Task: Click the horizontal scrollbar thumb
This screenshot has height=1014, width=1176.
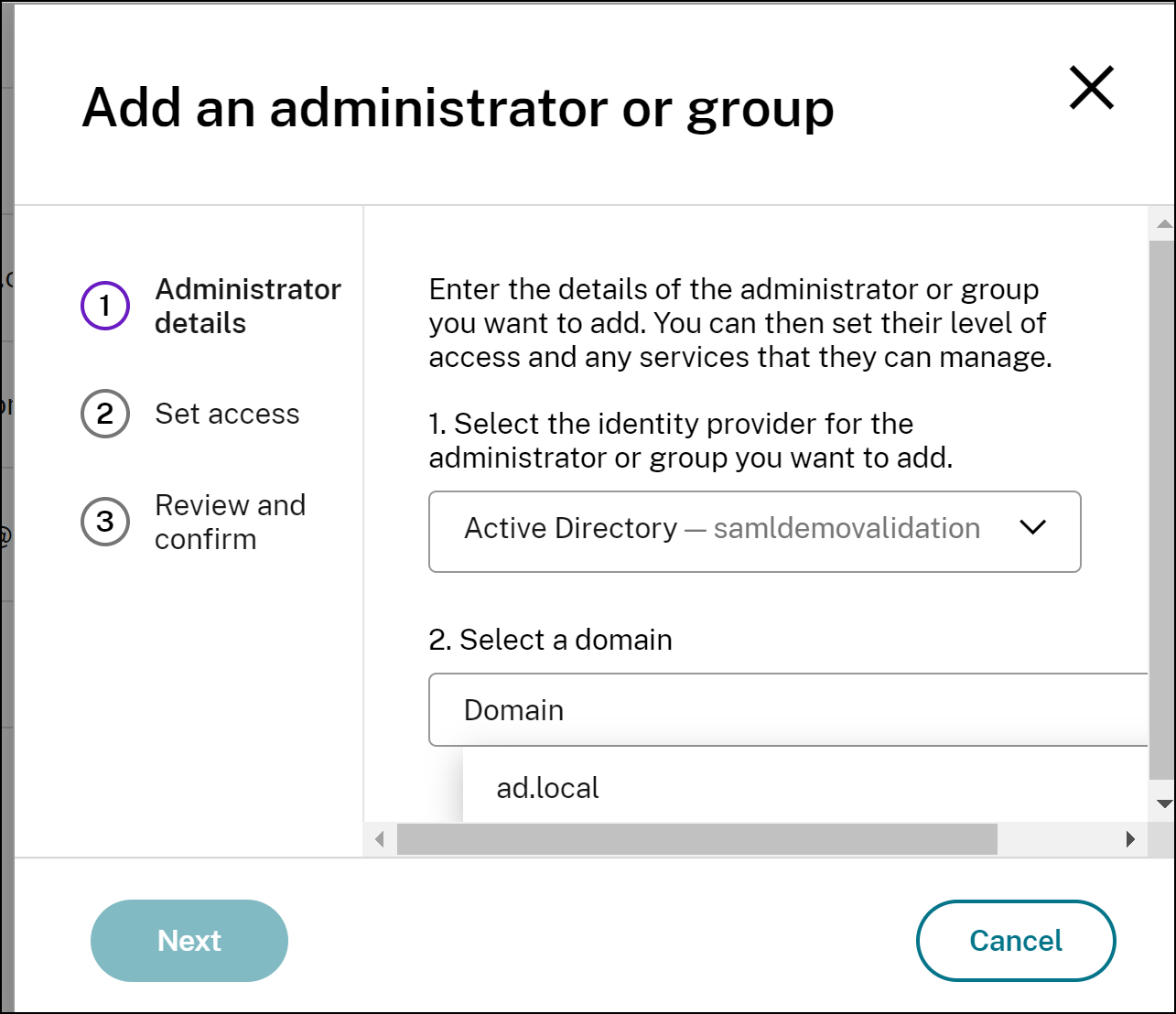Action: (696, 839)
